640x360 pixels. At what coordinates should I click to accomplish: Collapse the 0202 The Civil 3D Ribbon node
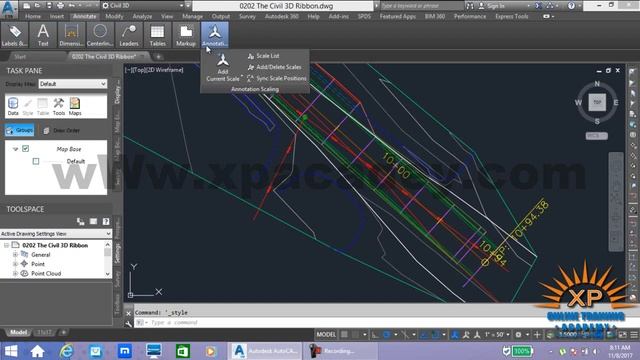7,245
